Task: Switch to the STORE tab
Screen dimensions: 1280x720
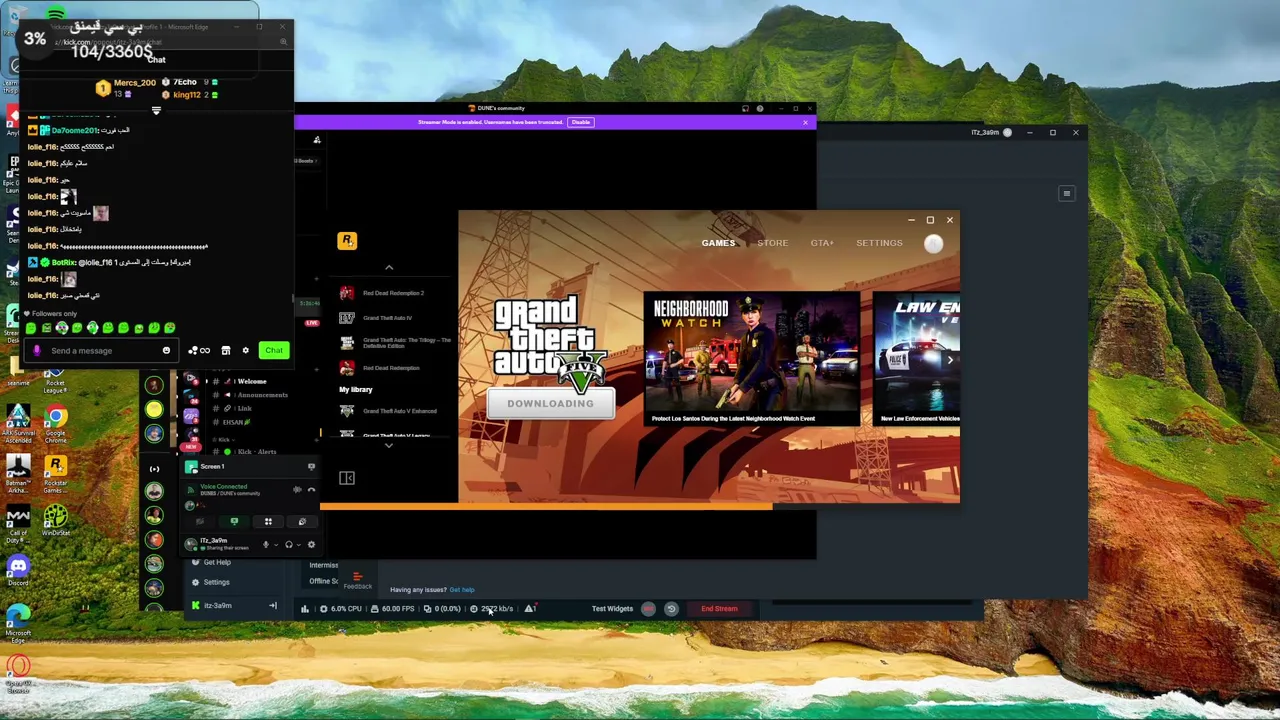Action: point(772,243)
